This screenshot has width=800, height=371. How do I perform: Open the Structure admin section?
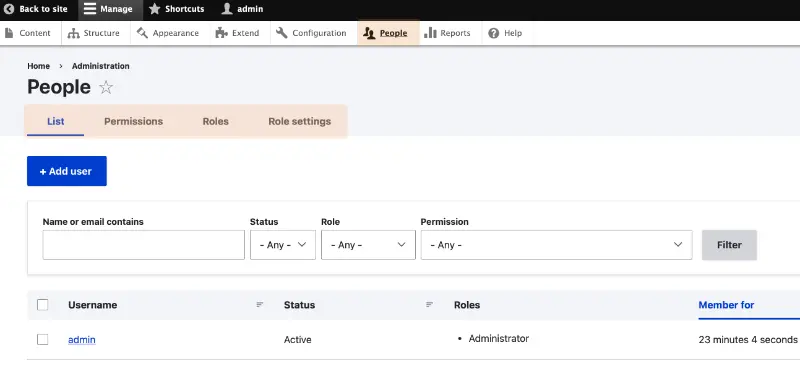tap(94, 33)
